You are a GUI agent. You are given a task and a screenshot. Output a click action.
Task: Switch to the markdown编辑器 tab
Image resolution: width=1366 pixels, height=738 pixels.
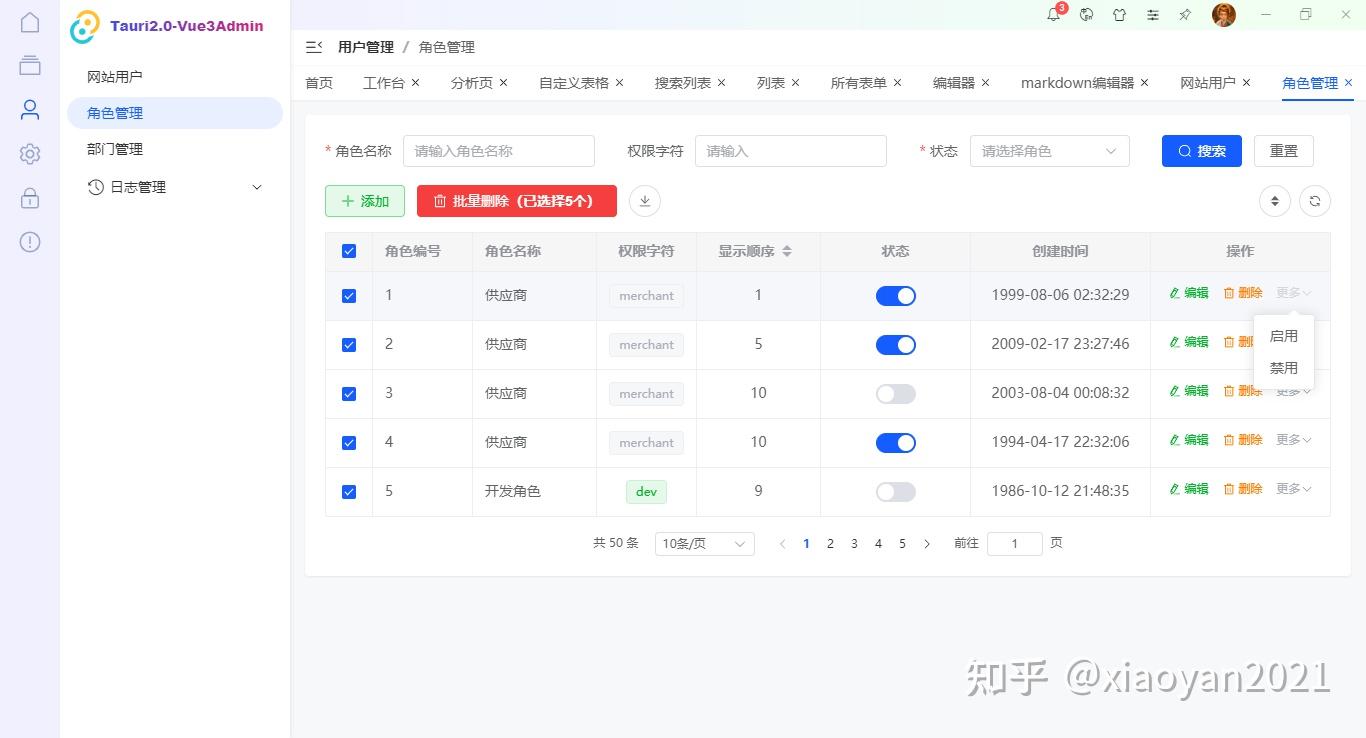[x=1078, y=83]
